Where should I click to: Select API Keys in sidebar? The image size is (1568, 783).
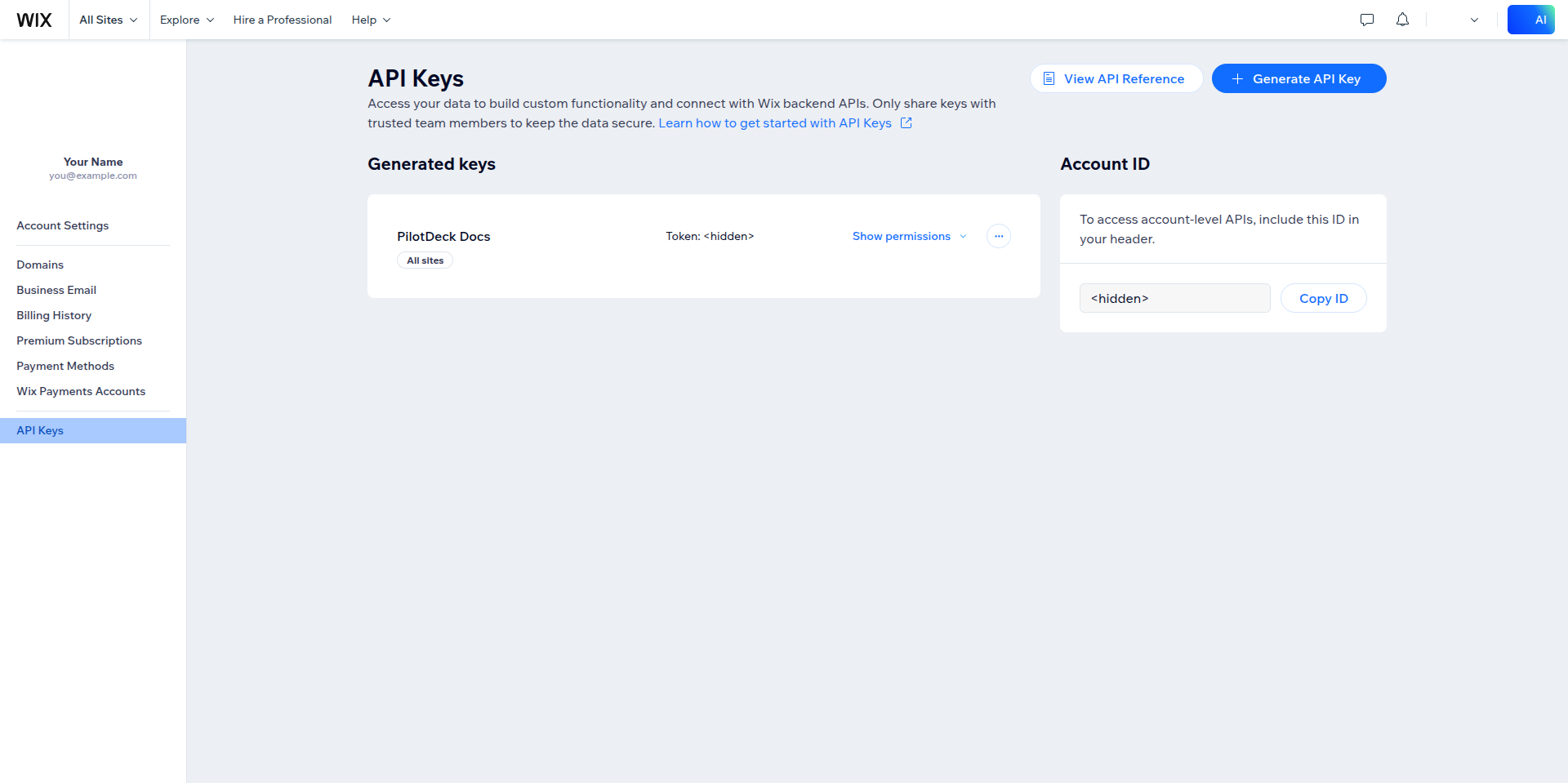click(x=93, y=430)
